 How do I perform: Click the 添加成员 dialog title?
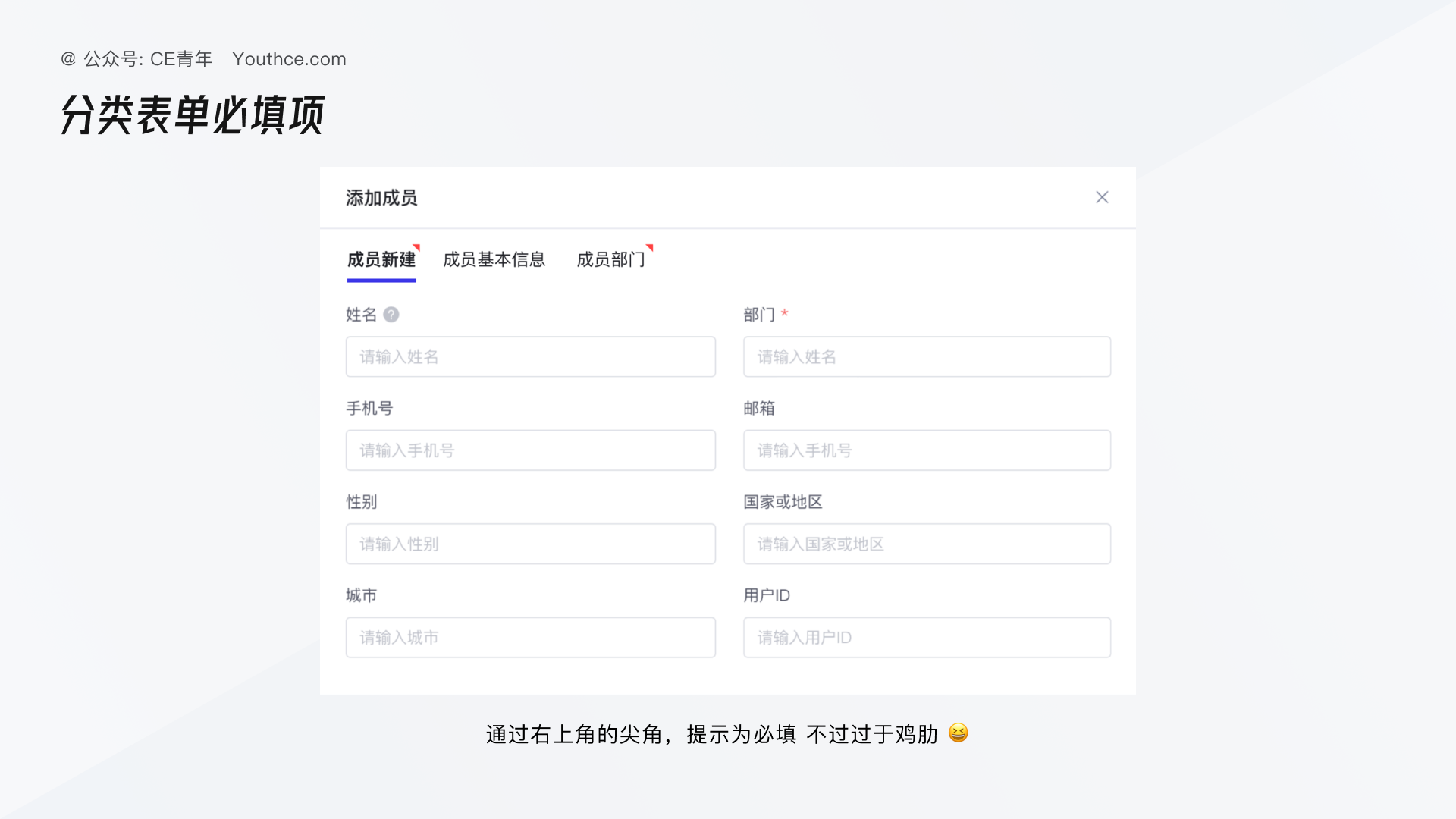381,198
